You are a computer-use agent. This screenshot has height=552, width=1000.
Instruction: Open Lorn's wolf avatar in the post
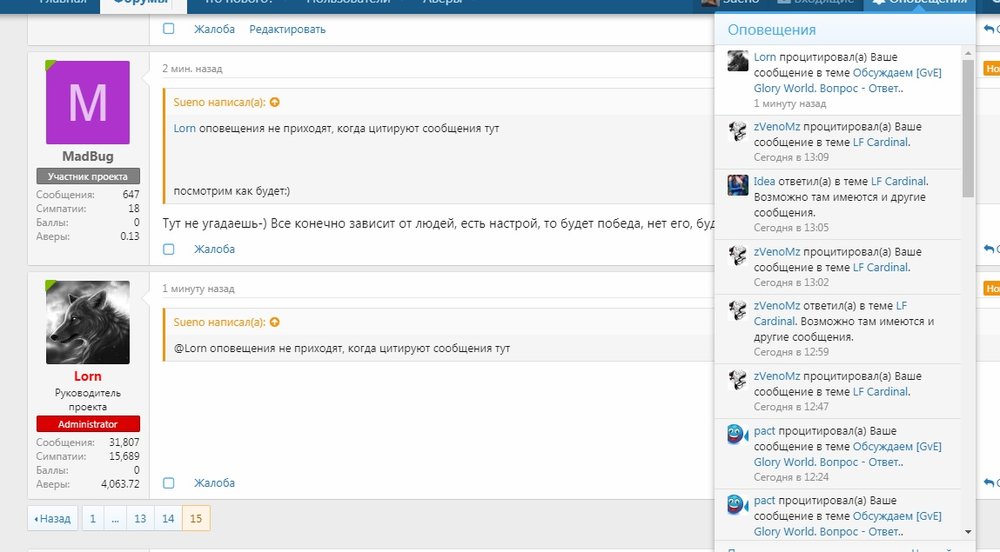(88, 322)
